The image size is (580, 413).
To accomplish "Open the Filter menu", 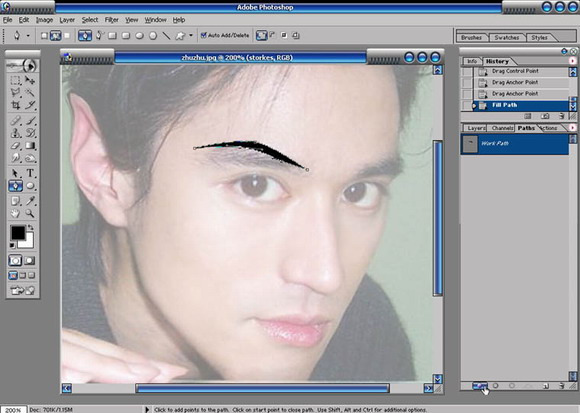I will coord(111,20).
